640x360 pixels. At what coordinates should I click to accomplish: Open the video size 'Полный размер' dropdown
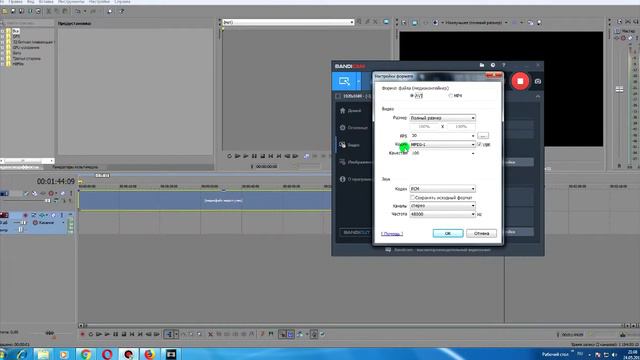442,118
